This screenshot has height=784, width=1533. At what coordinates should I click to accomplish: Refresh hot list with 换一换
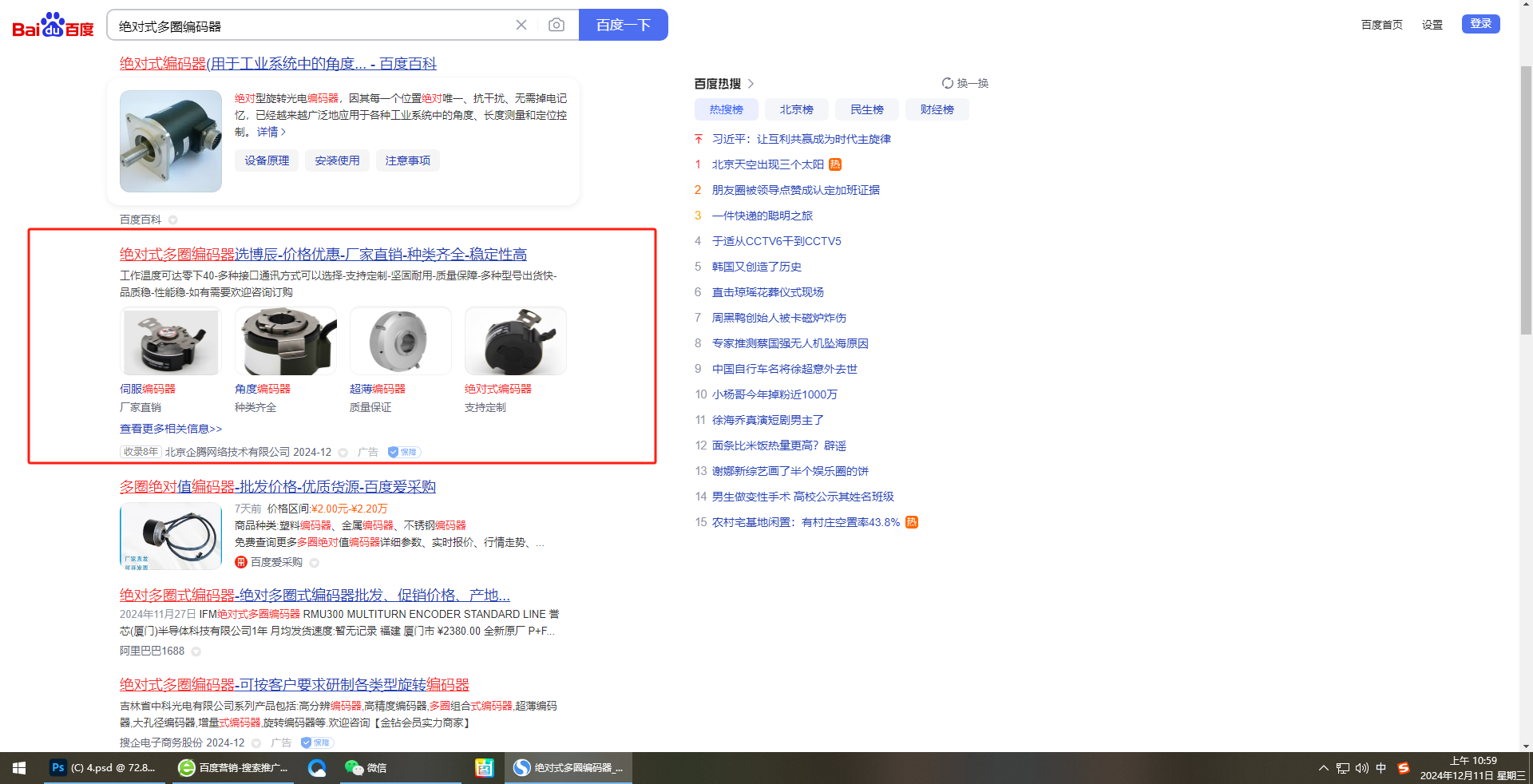click(x=965, y=83)
